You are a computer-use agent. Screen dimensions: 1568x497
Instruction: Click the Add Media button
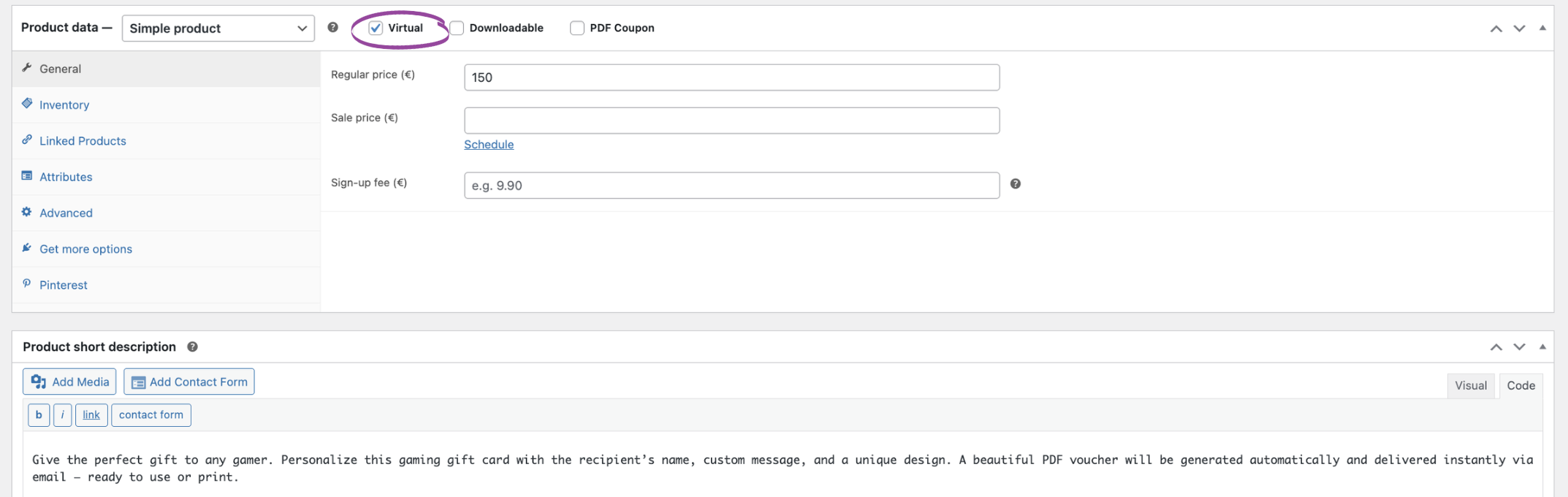click(x=69, y=382)
